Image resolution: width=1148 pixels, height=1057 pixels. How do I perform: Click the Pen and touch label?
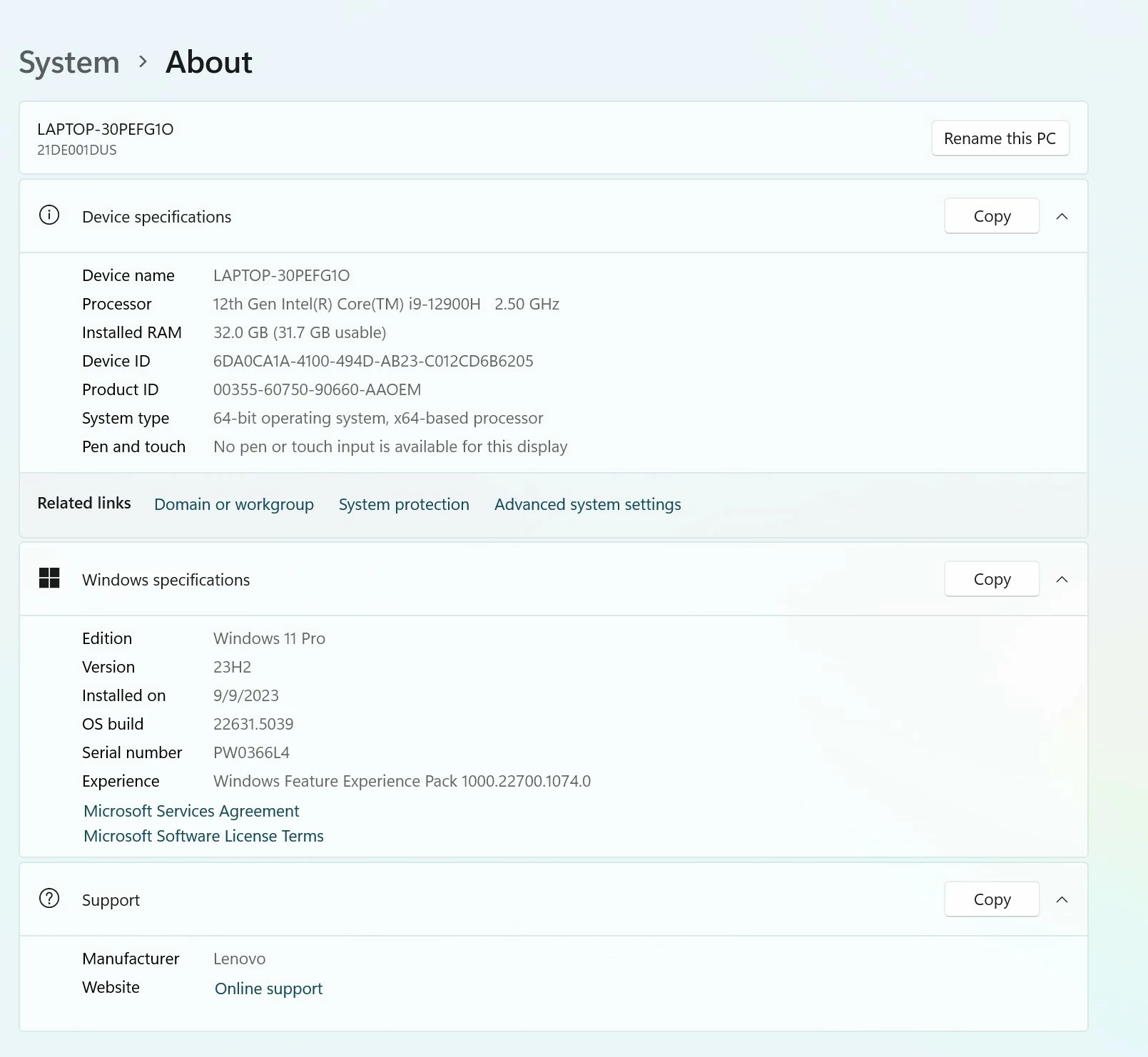pos(133,446)
